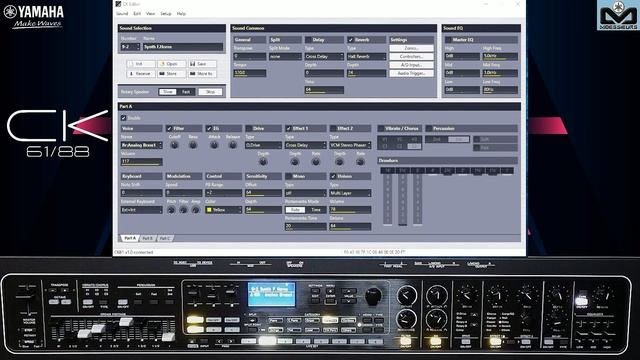Open the Setup menu
The image size is (640, 360).
tap(166, 14)
